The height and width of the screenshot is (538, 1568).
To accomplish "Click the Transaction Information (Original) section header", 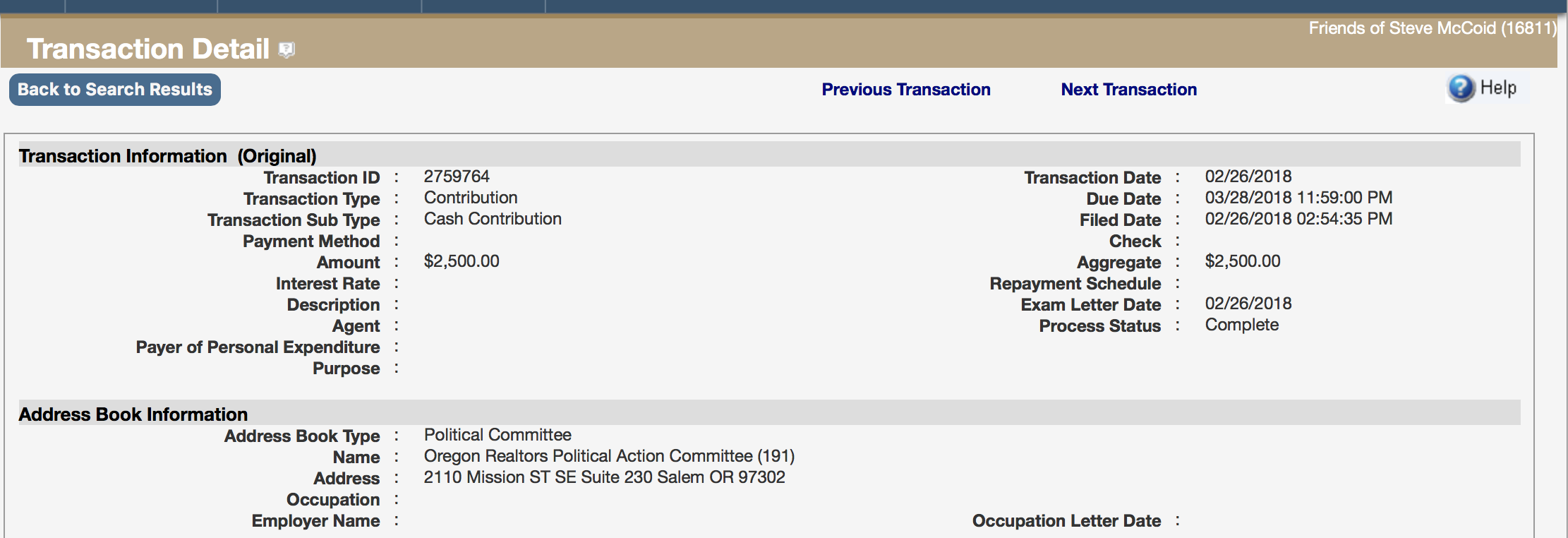I will point(167,156).
